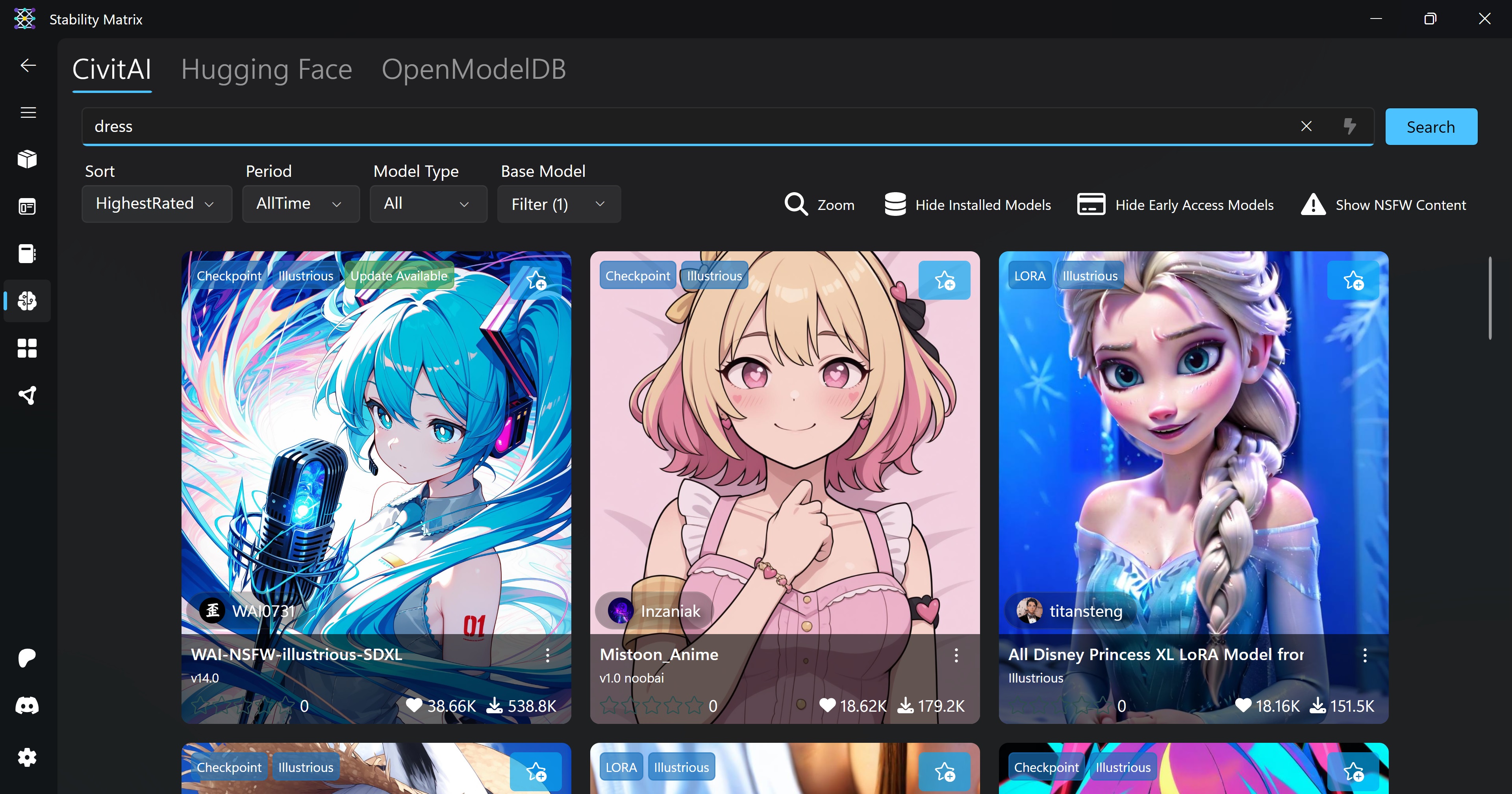Click the lightning bolt icon in search box
The height and width of the screenshot is (794, 1512).
coord(1349,126)
